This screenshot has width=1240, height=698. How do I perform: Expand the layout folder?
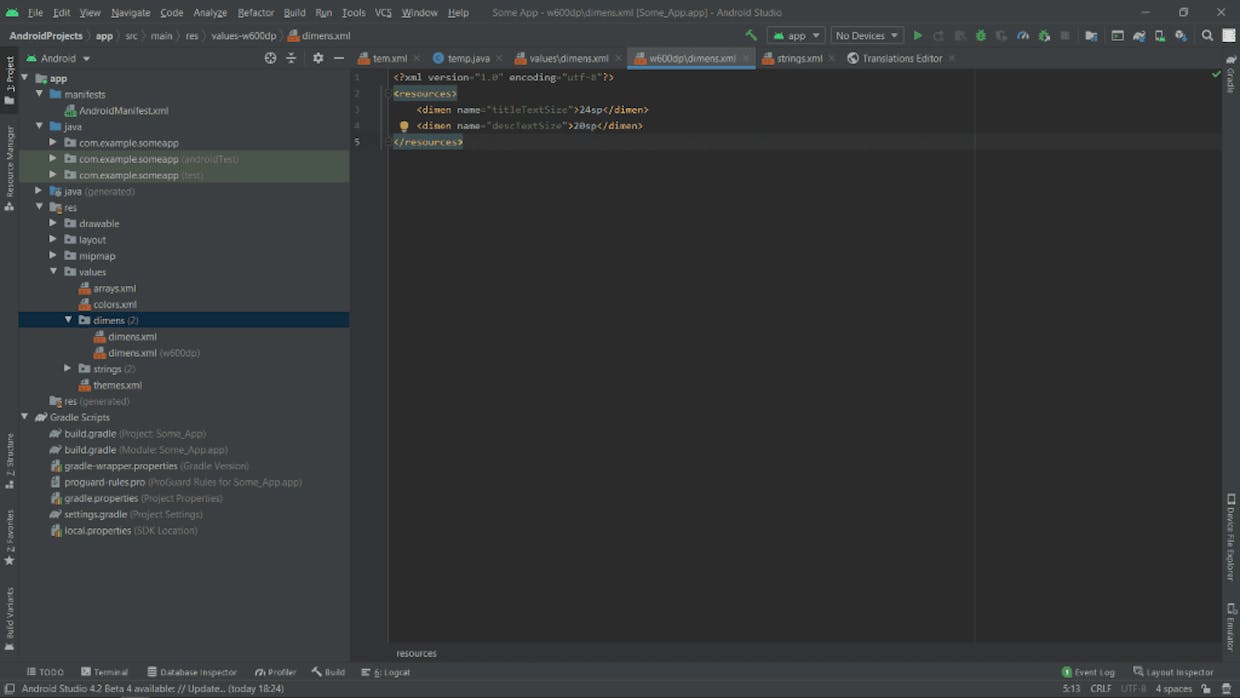(x=53, y=239)
